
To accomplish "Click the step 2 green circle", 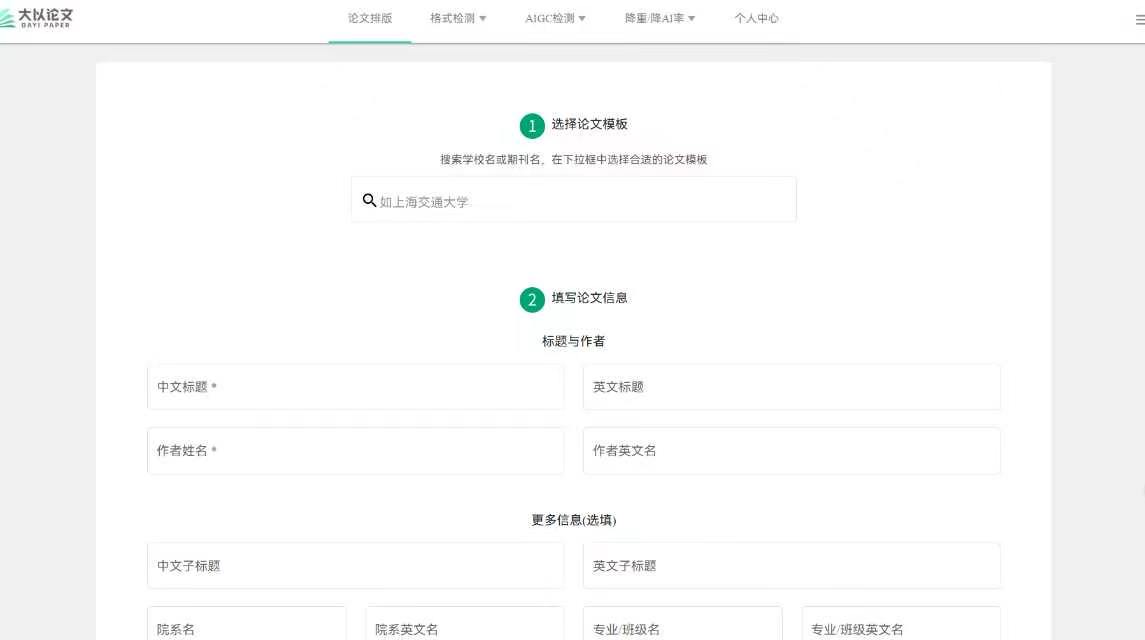I will 532,300.
